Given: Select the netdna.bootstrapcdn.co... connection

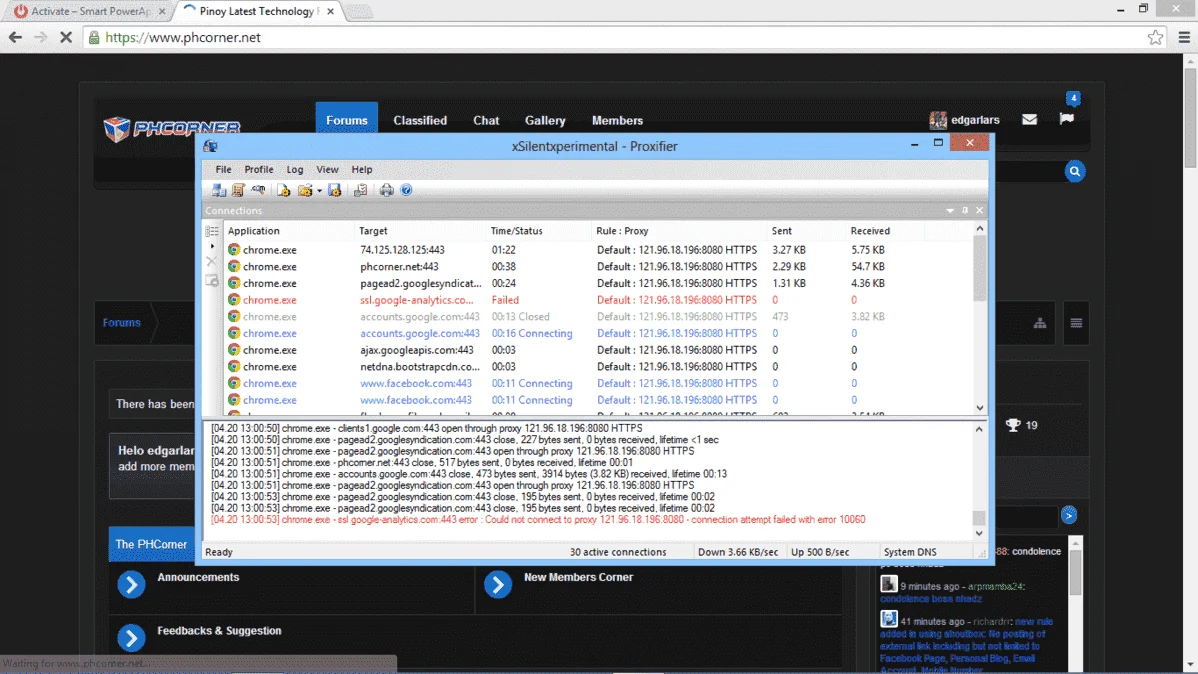Looking at the screenshot, I should 598,367.
